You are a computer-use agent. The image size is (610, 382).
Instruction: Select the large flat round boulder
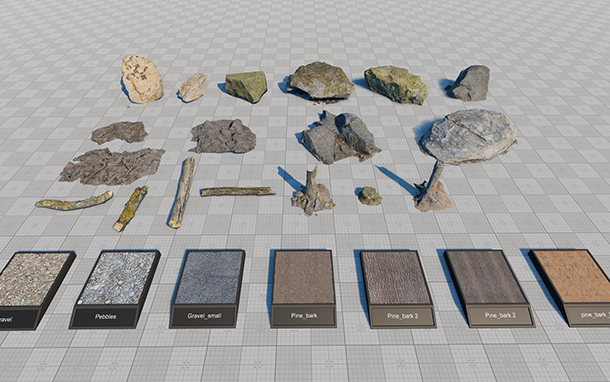[x=469, y=136]
